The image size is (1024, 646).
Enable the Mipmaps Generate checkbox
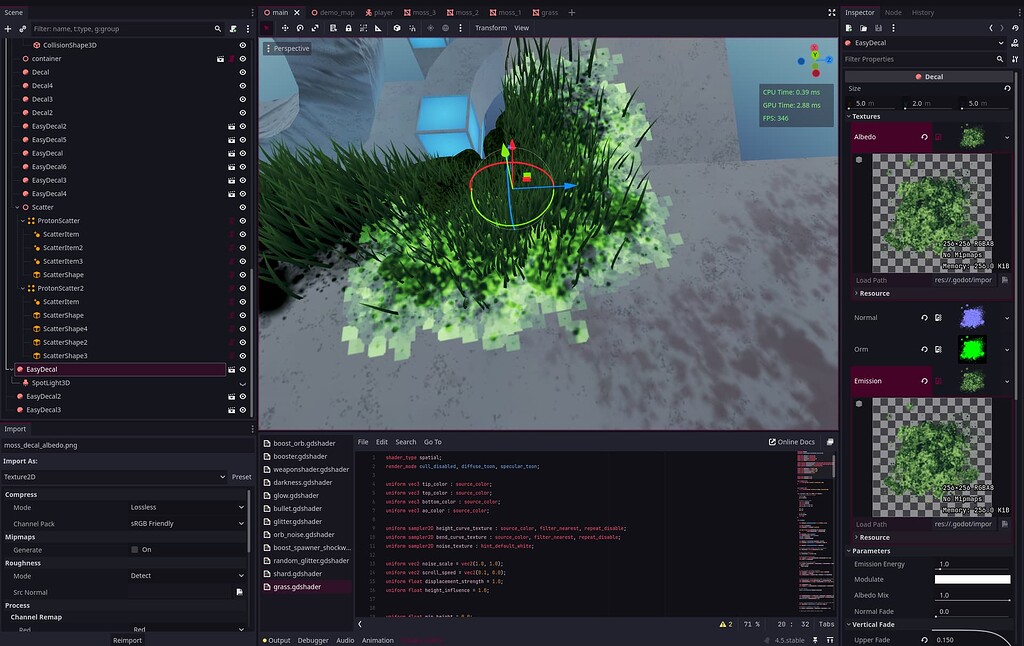pos(135,549)
